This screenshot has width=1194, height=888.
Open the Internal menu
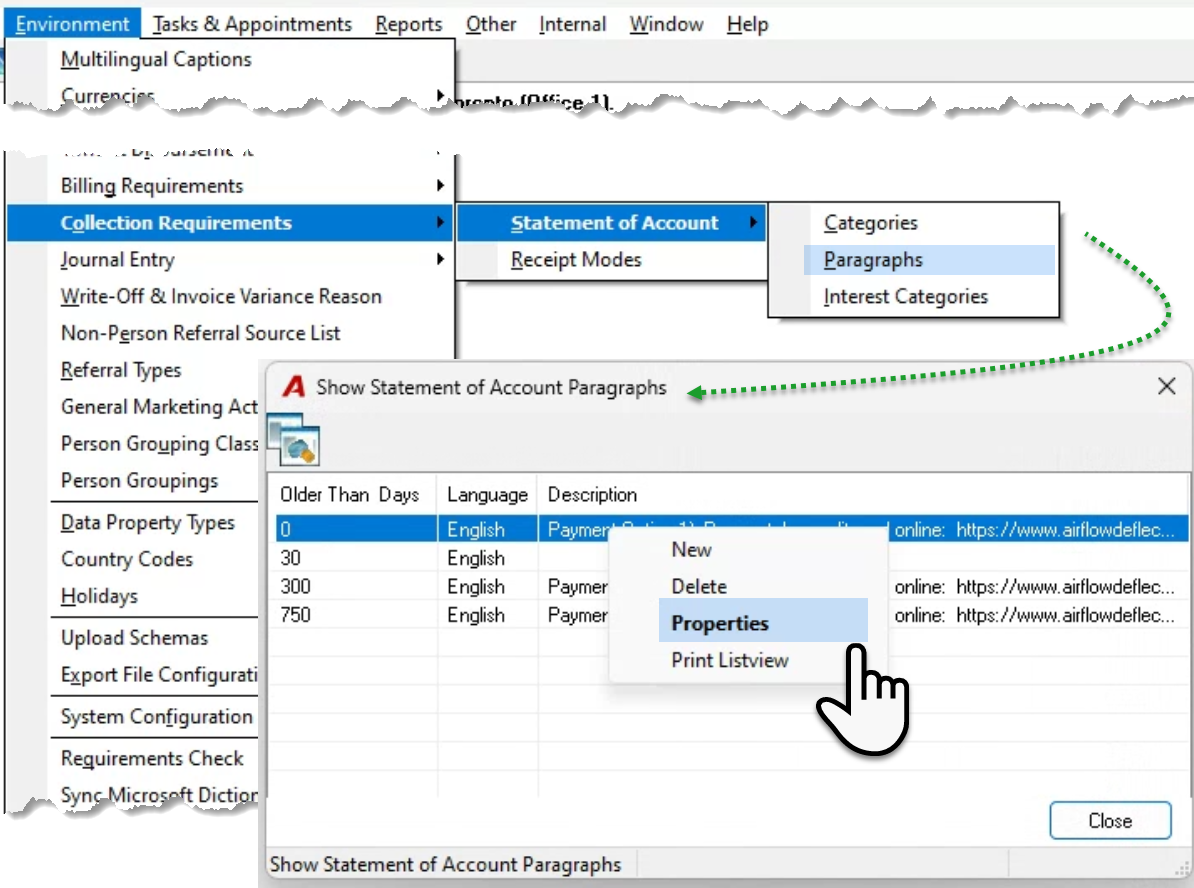tap(573, 24)
